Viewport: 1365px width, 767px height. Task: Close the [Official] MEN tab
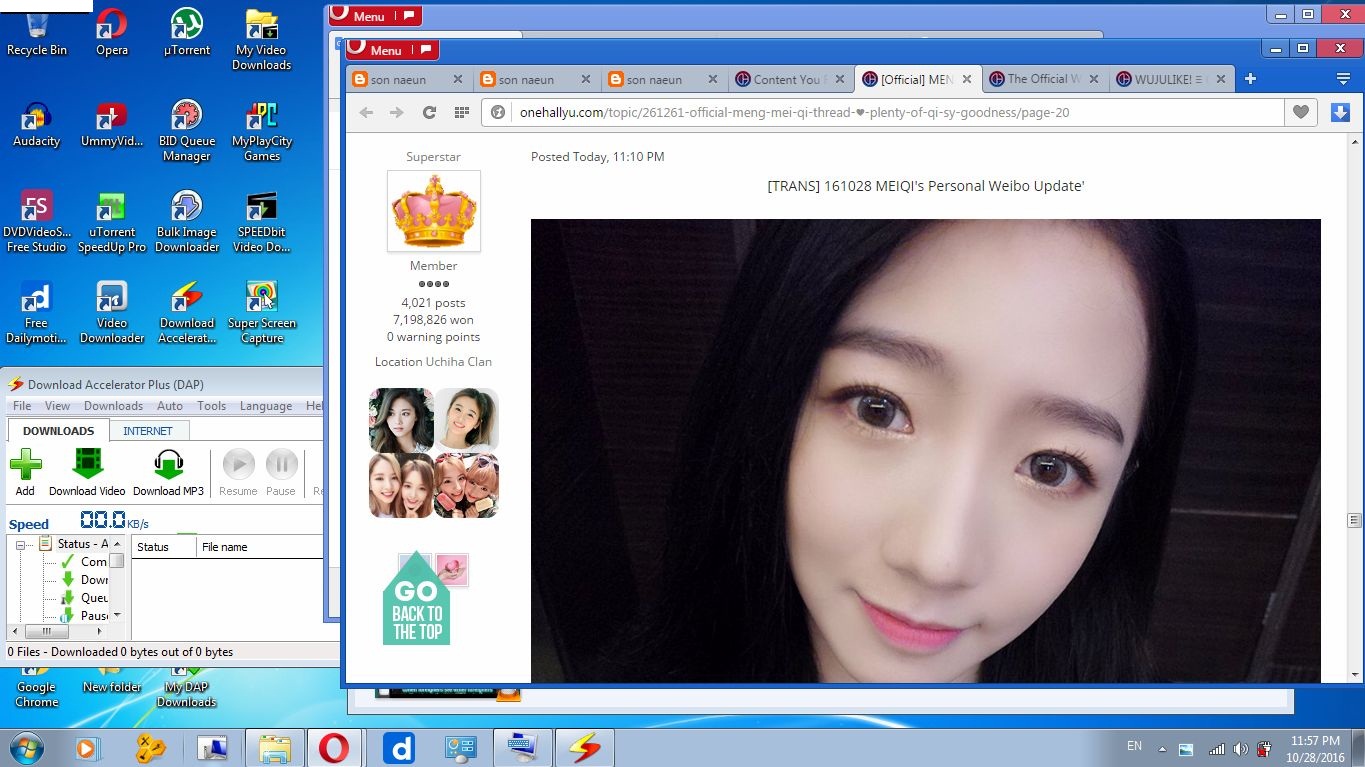967,79
